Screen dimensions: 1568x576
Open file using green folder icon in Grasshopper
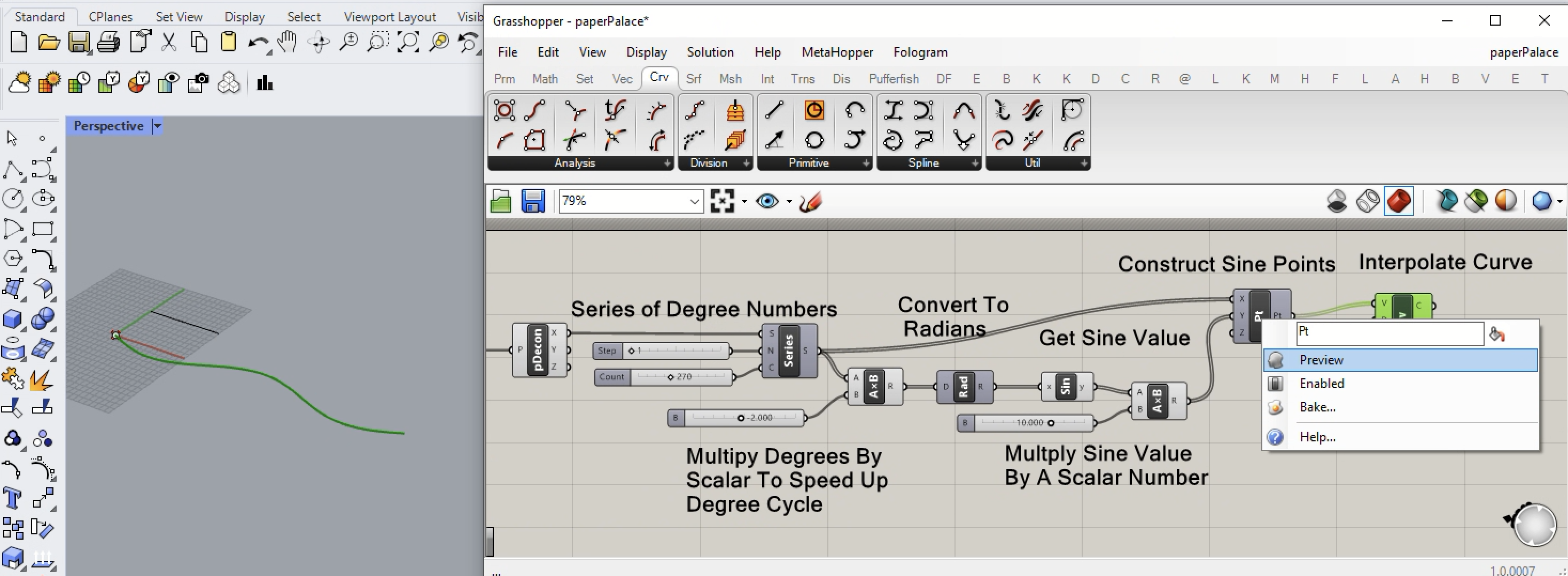[x=500, y=201]
